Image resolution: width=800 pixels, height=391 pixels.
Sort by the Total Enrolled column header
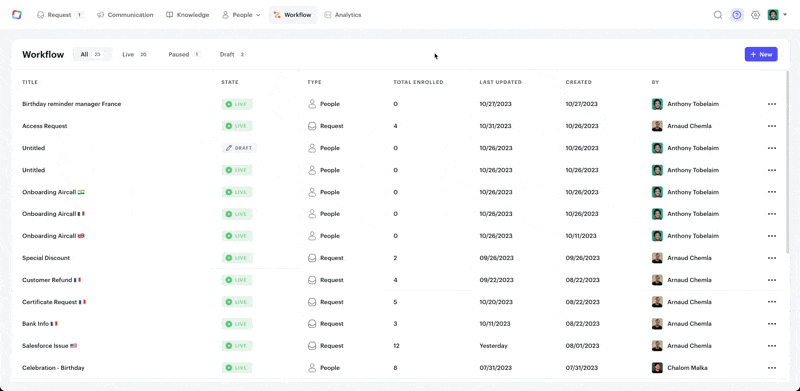(418, 82)
